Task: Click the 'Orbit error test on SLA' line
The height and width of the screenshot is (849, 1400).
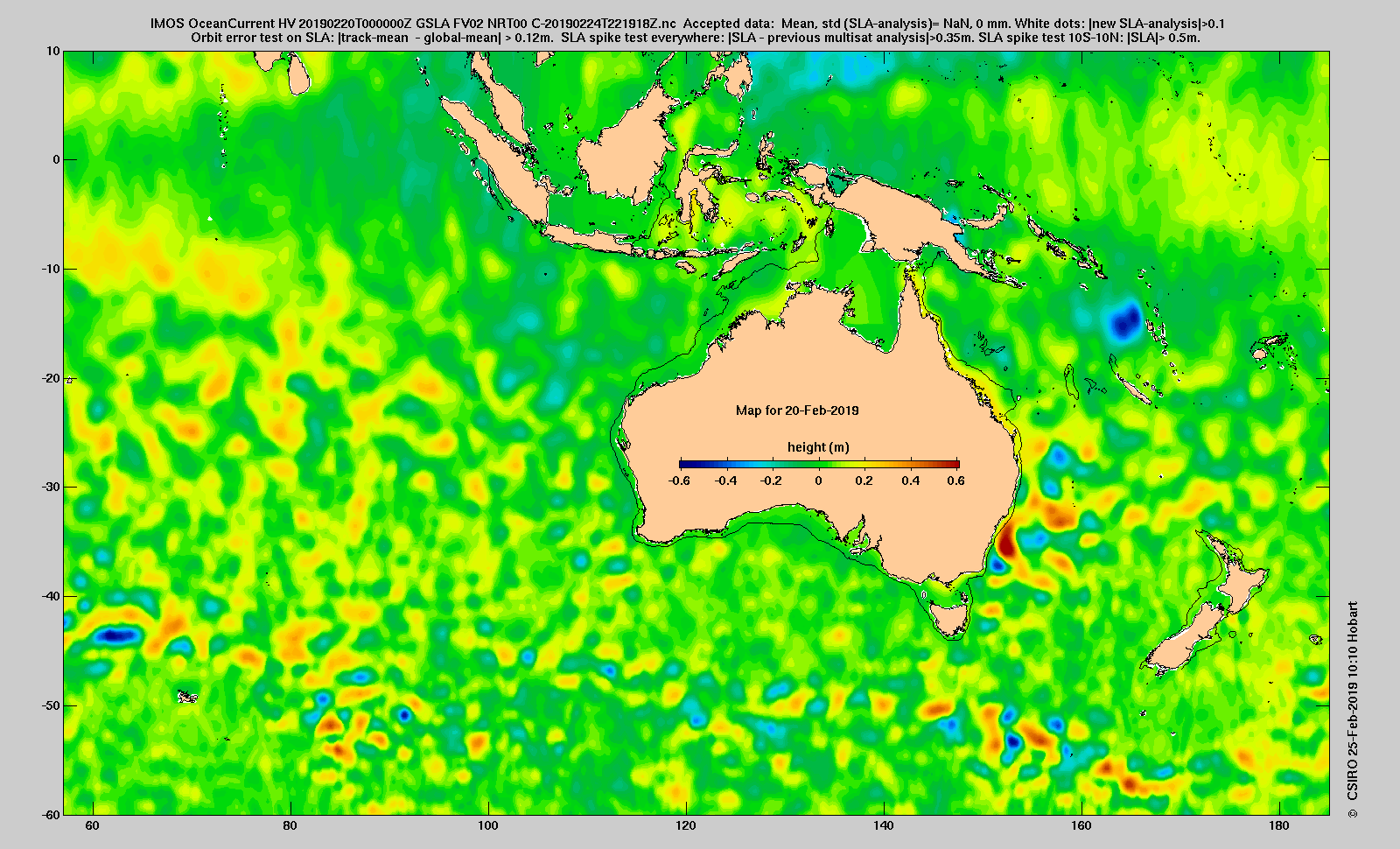Action: click(695, 38)
